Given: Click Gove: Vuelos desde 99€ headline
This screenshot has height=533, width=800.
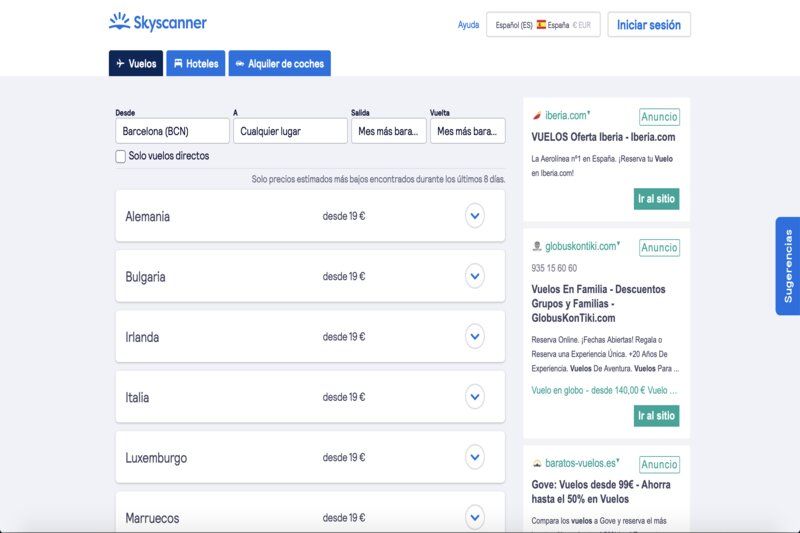Looking at the screenshot, I should tap(601, 492).
